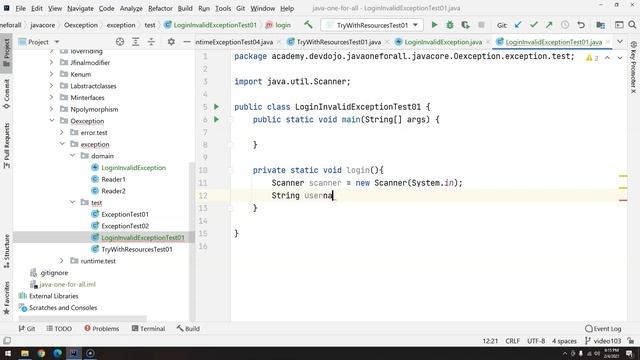Open the run configuration dropdown
This screenshot has height=360, width=640.
[x=372, y=25]
